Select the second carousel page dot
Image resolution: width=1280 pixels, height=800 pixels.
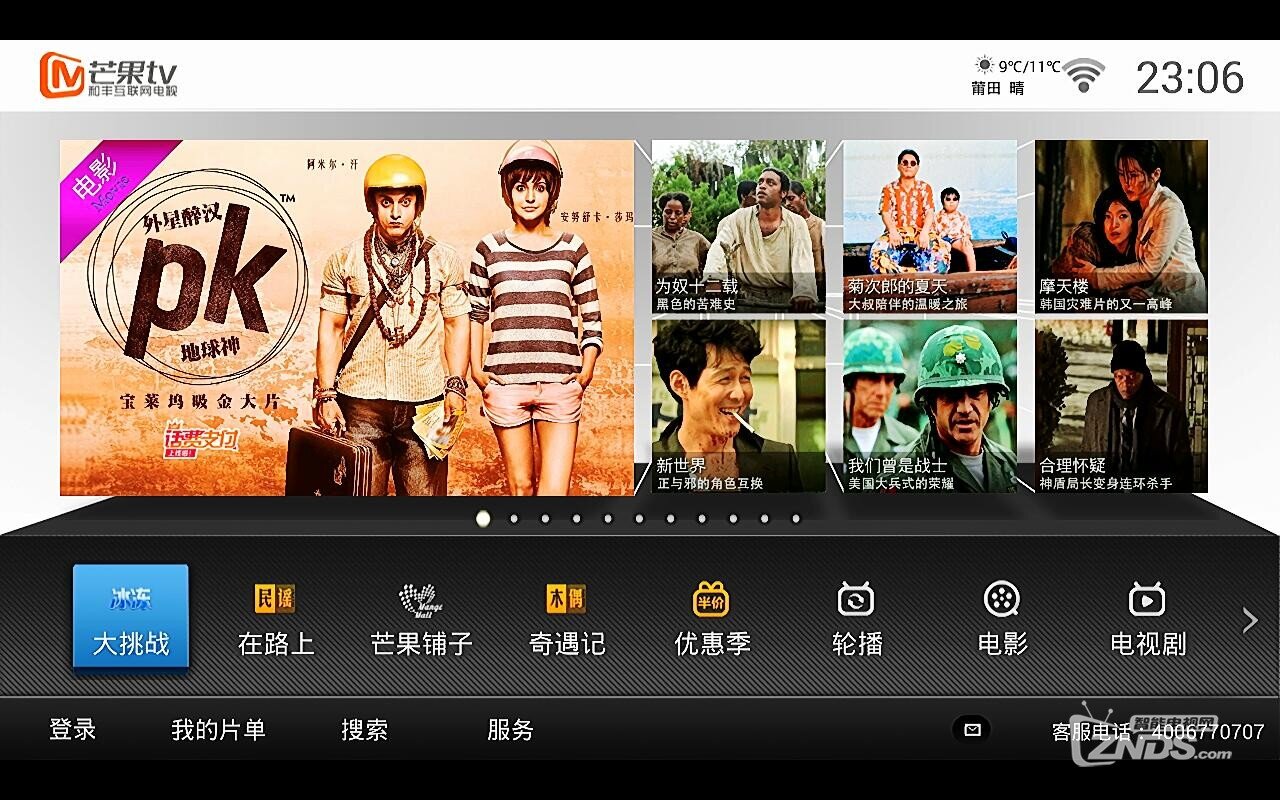(x=514, y=519)
